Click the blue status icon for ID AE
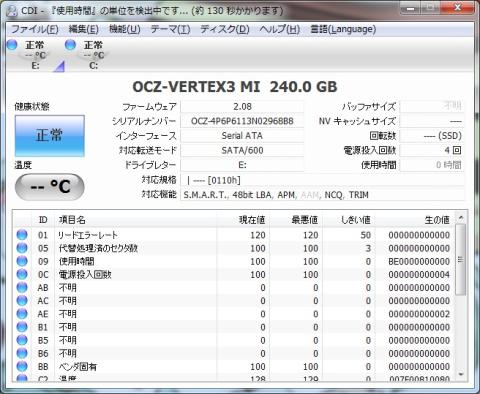The height and width of the screenshot is (394, 480). 22,314
